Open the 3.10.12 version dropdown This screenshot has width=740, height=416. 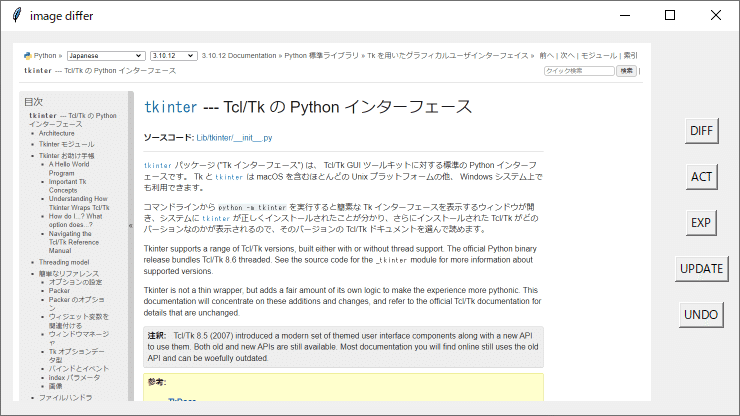tap(173, 56)
